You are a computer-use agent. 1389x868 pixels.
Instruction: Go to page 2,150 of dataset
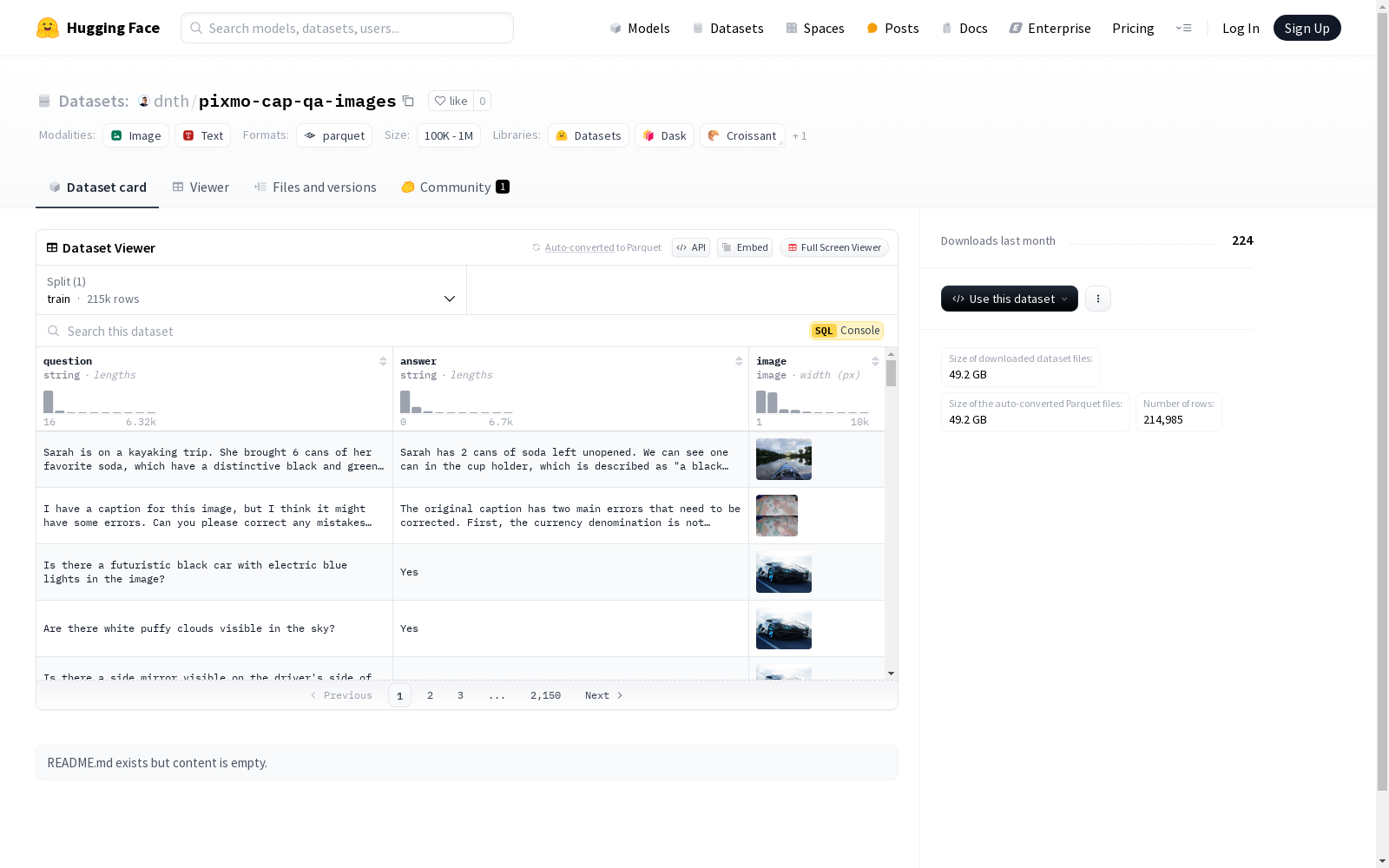pos(545,695)
